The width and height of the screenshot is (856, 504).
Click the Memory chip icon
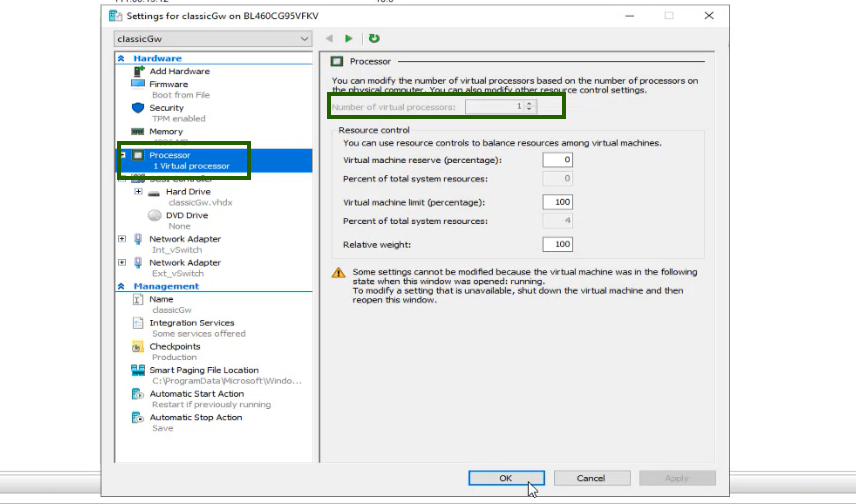pos(138,132)
